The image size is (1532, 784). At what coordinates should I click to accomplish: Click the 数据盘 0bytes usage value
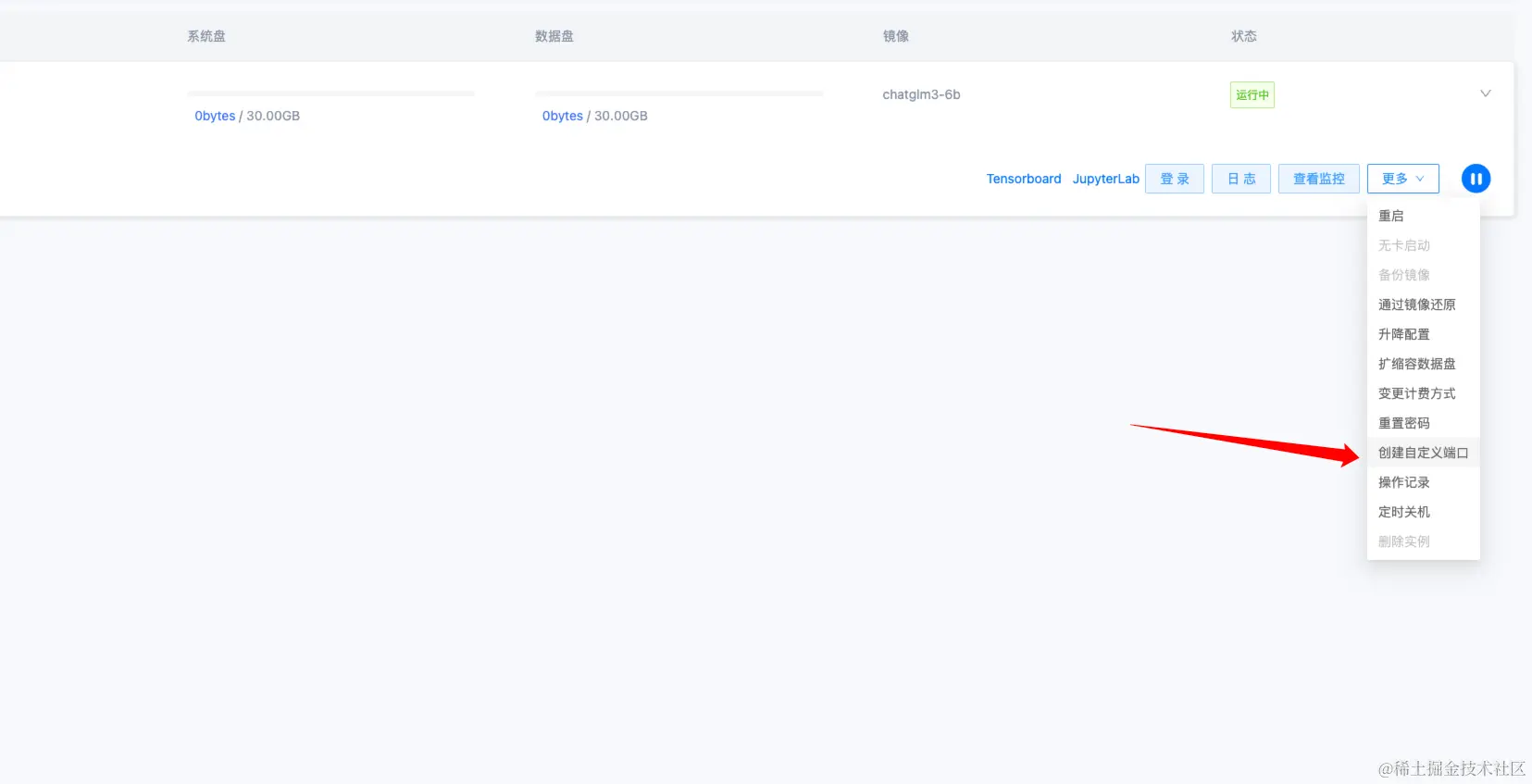tap(563, 116)
